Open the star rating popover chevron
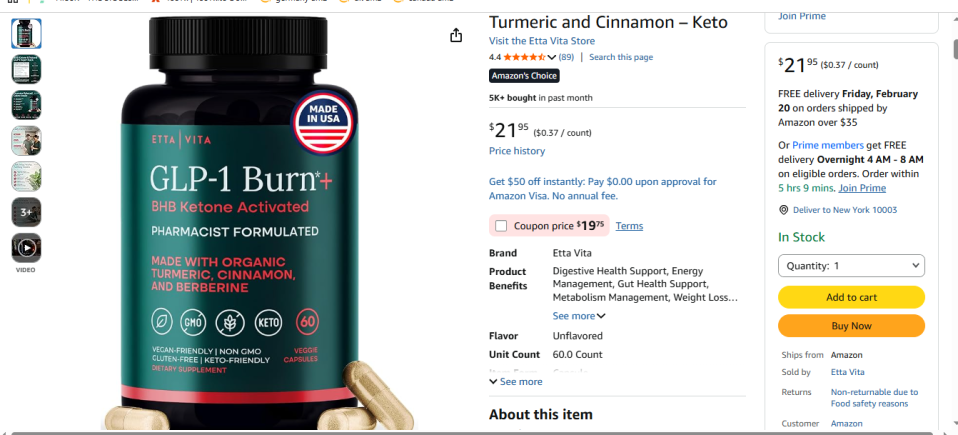Screen dimensions: 958x435 [552, 57]
